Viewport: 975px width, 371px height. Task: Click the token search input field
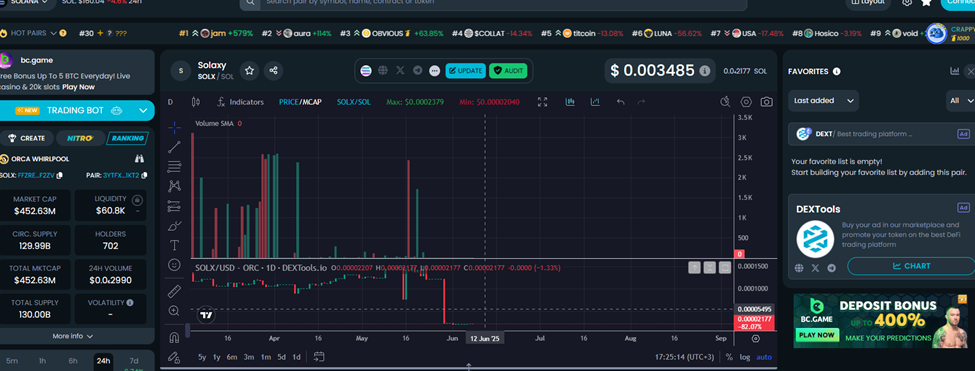tap(494, 3)
